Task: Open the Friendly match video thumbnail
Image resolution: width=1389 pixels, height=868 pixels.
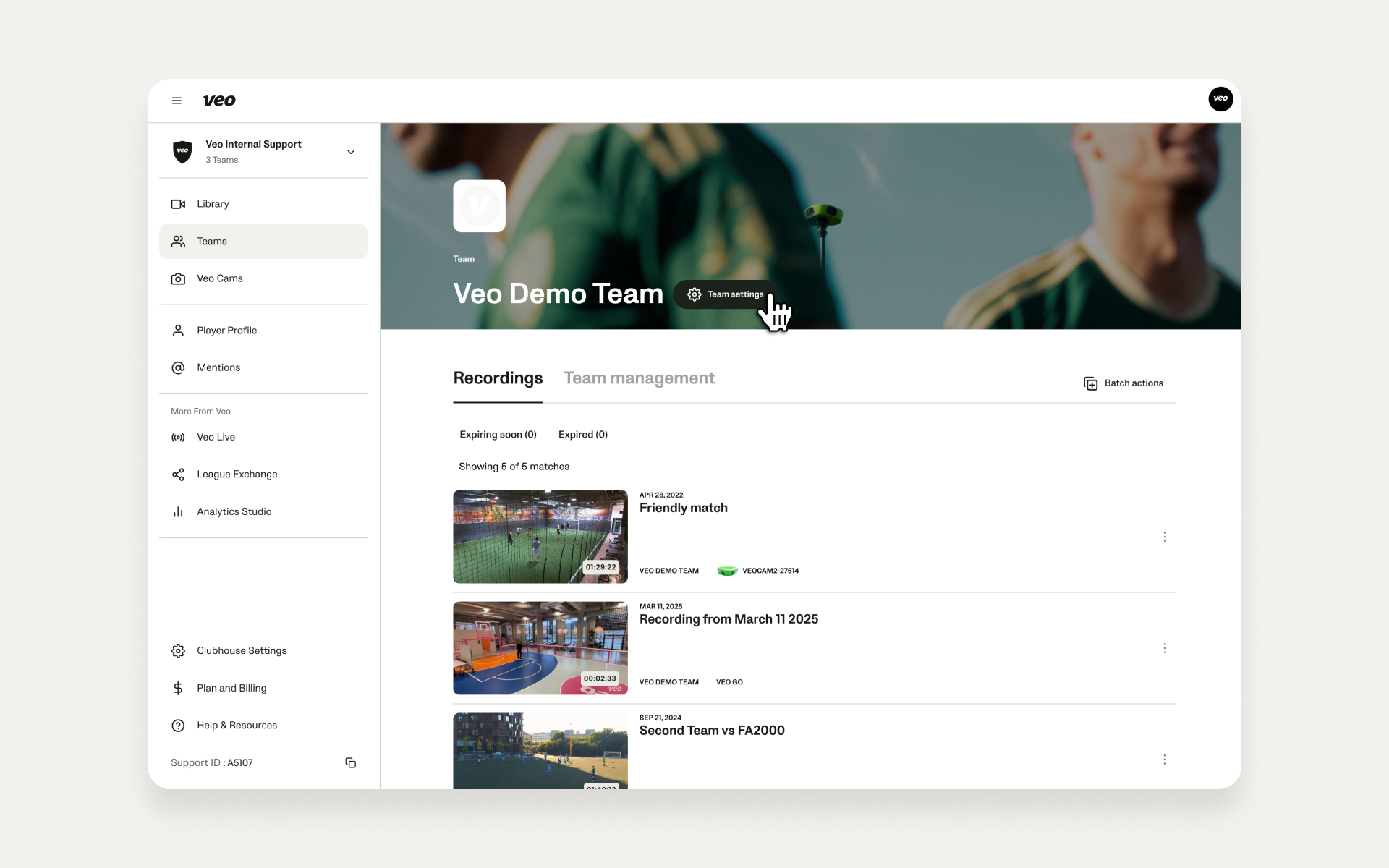Action: pyautogui.click(x=540, y=537)
